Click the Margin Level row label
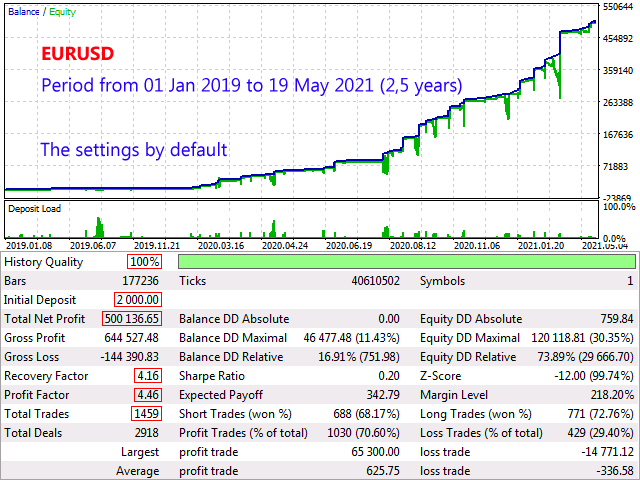The width and height of the screenshot is (640, 480). click(x=454, y=395)
